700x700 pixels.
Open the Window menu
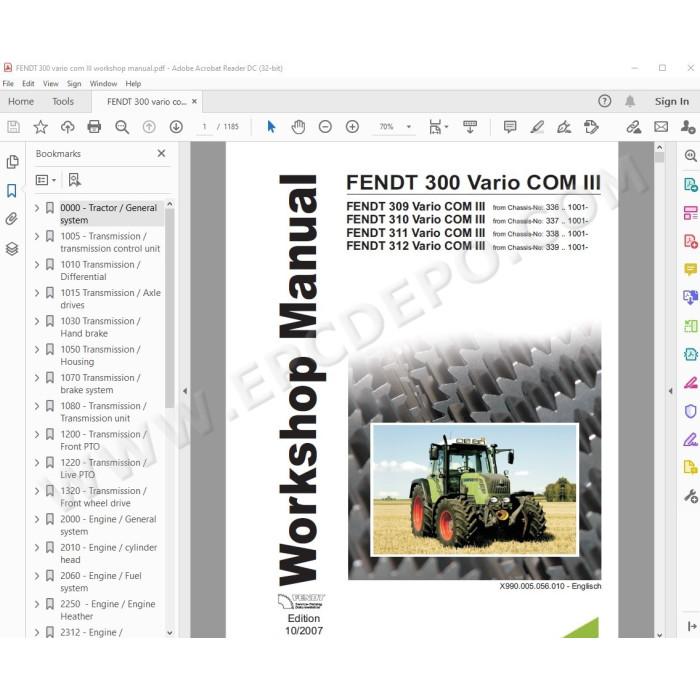click(103, 83)
